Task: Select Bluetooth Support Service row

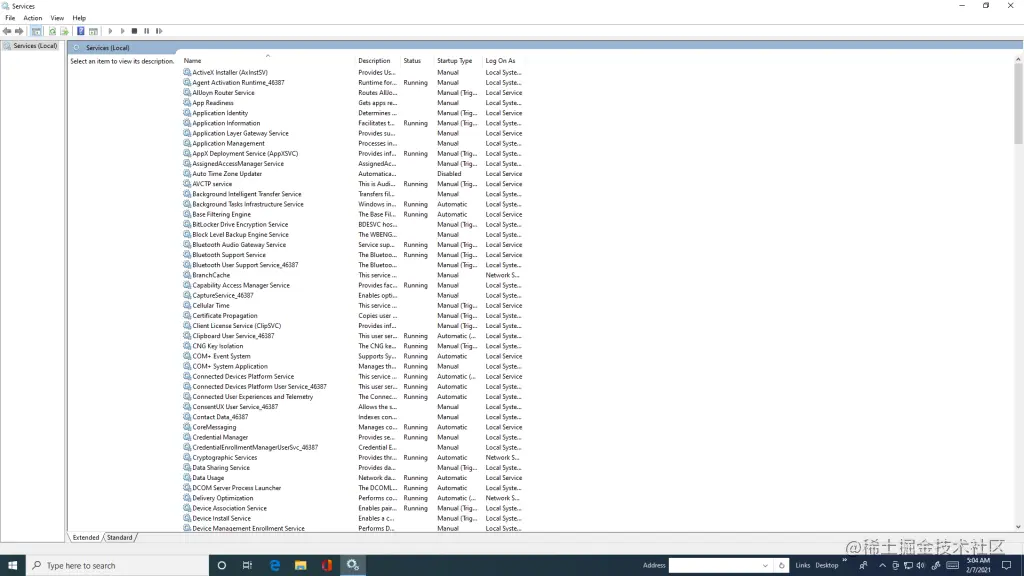Action: point(353,255)
